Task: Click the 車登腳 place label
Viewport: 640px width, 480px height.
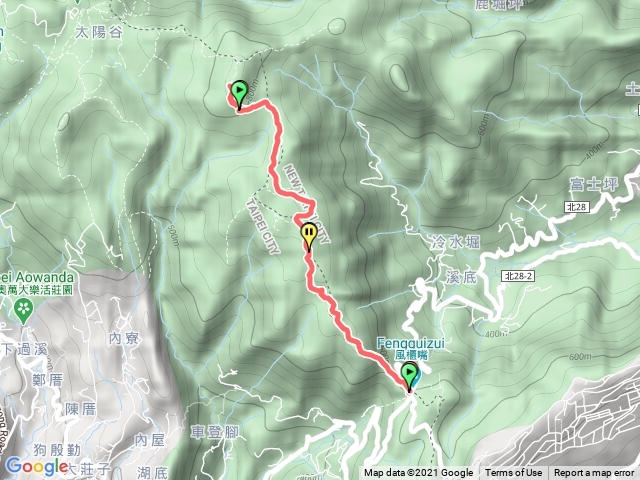Action: (x=215, y=432)
